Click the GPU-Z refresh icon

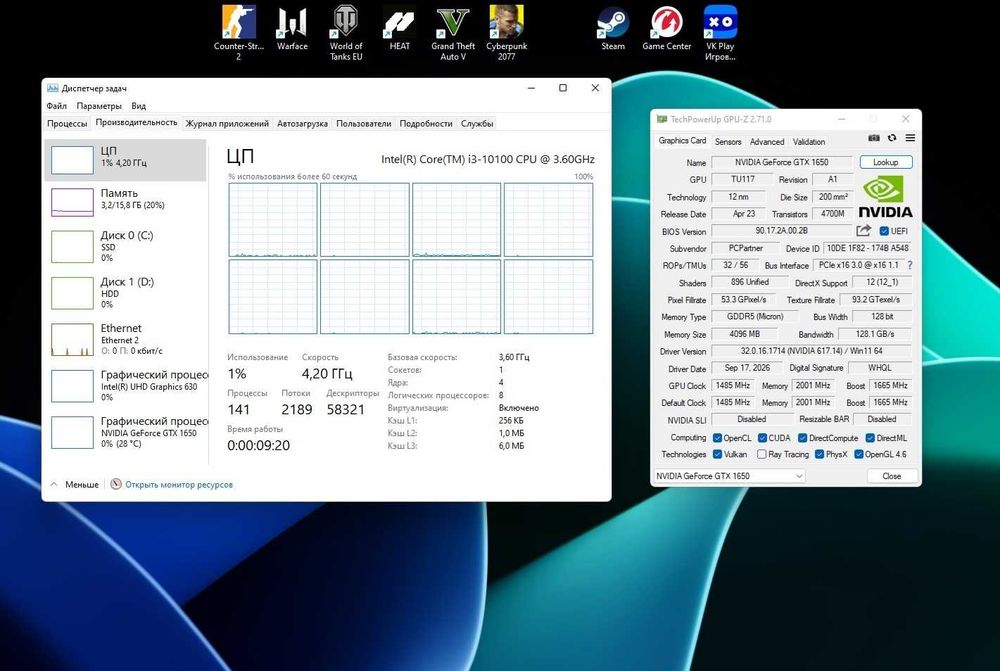coord(892,138)
